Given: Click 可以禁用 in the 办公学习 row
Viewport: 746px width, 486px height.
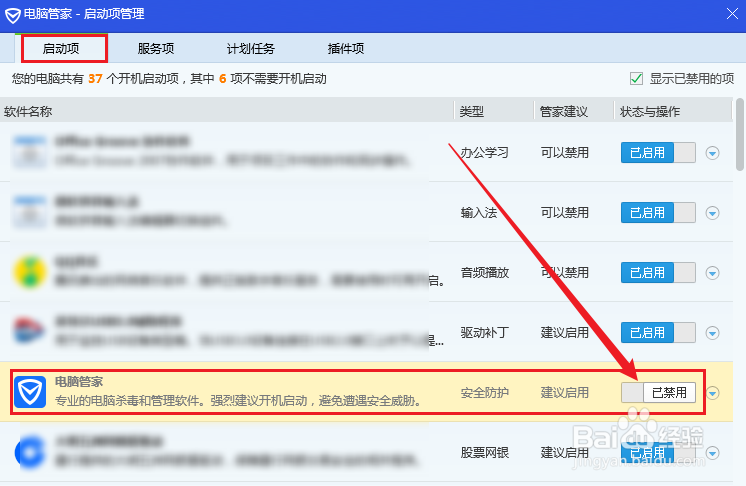Looking at the screenshot, I should point(564,153).
